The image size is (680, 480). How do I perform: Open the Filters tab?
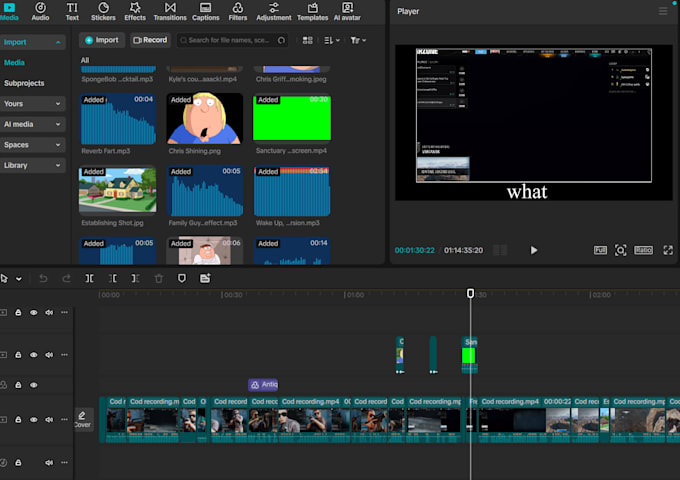tap(238, 12)
